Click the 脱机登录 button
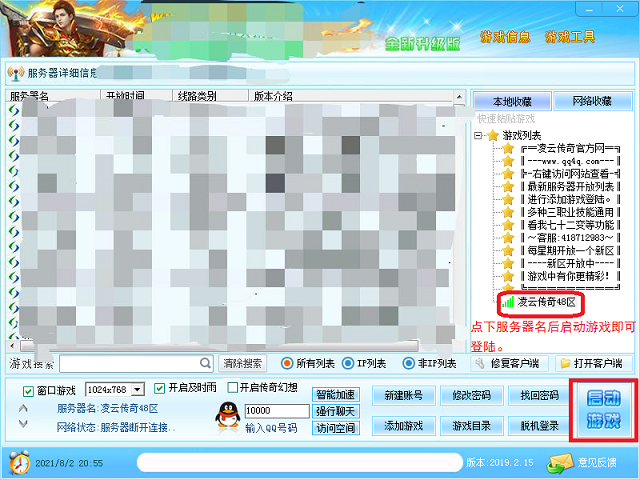Image resolution: width=640 pixels, height=480 pixels. click(x=539, y=426)
